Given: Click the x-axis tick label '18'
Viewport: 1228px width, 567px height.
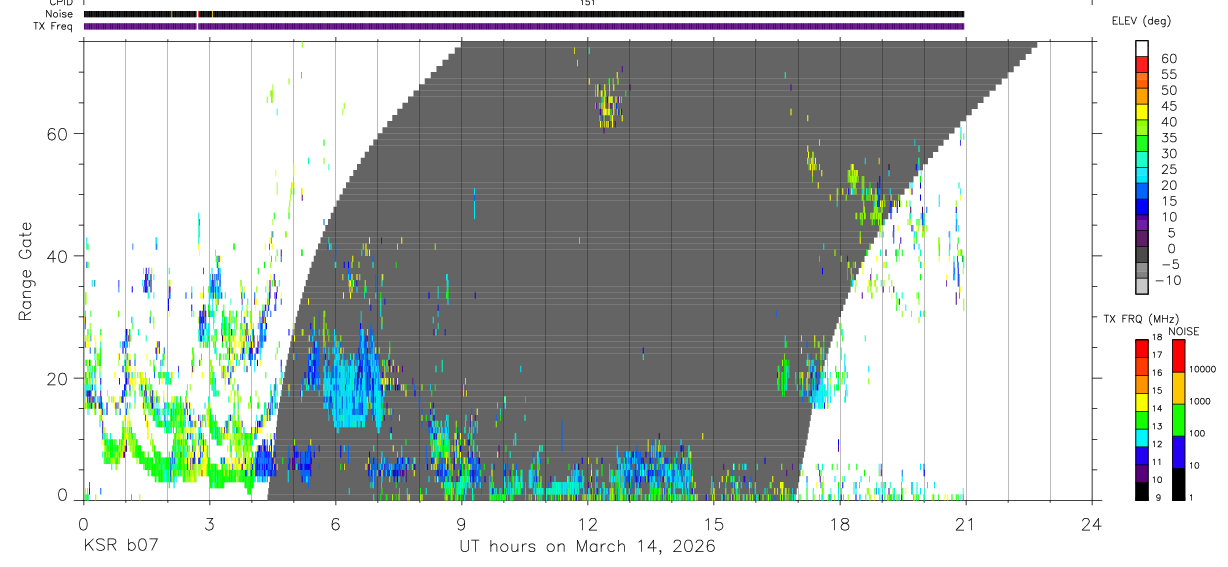Looking at the screenshot, I should point(840,524).
